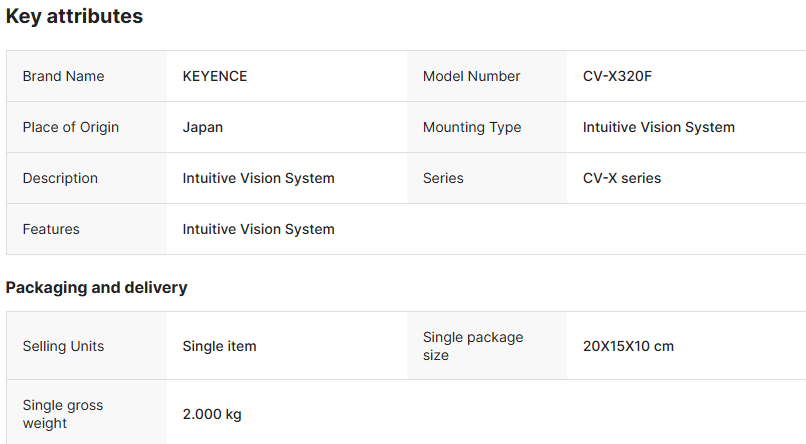Screen dimensions: 806x444
Task: Select the Single item value
Action: point(219,346)
